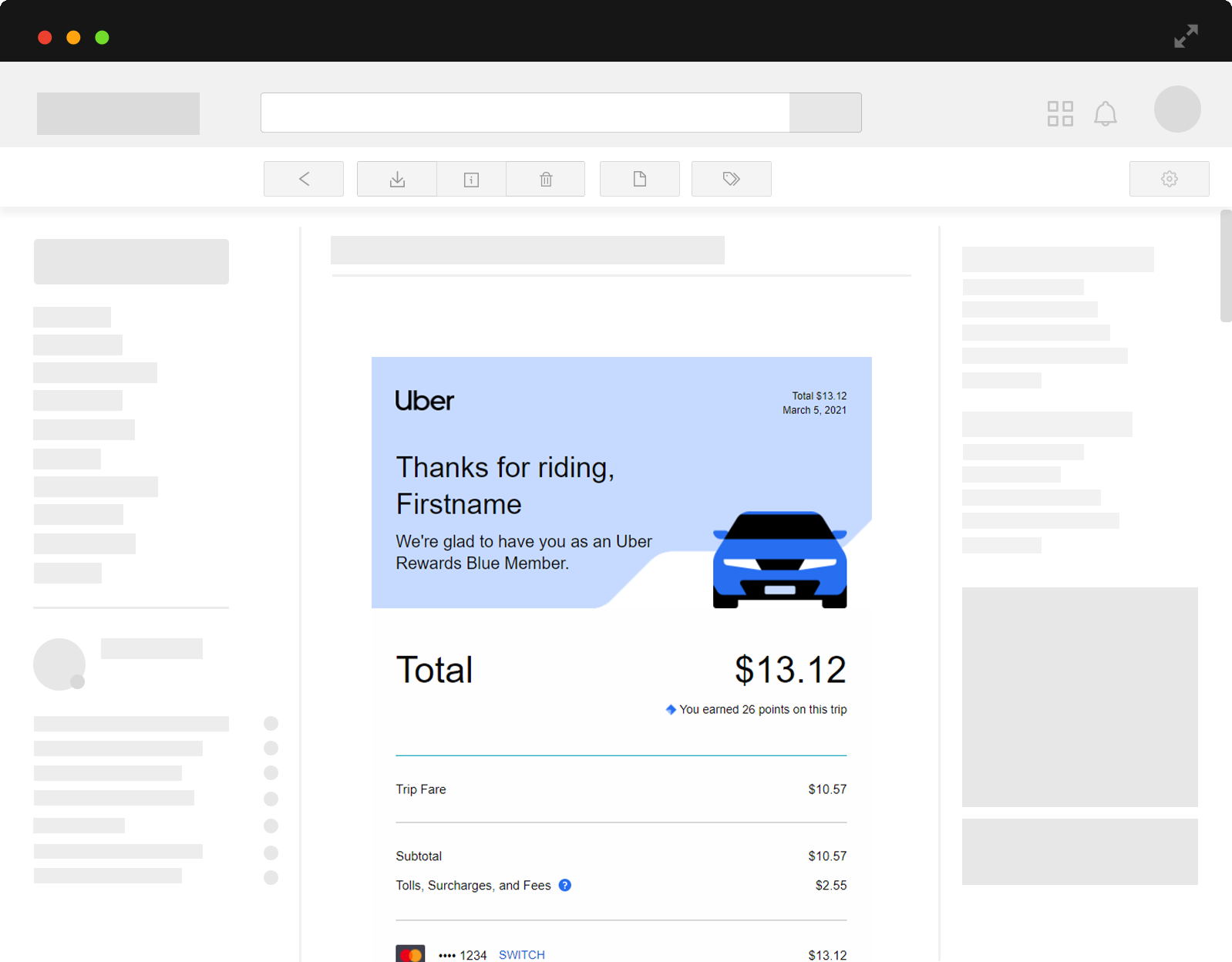1232x962 pixels.
Task: Open the apps grid icon
Action: click(1060, 113)
